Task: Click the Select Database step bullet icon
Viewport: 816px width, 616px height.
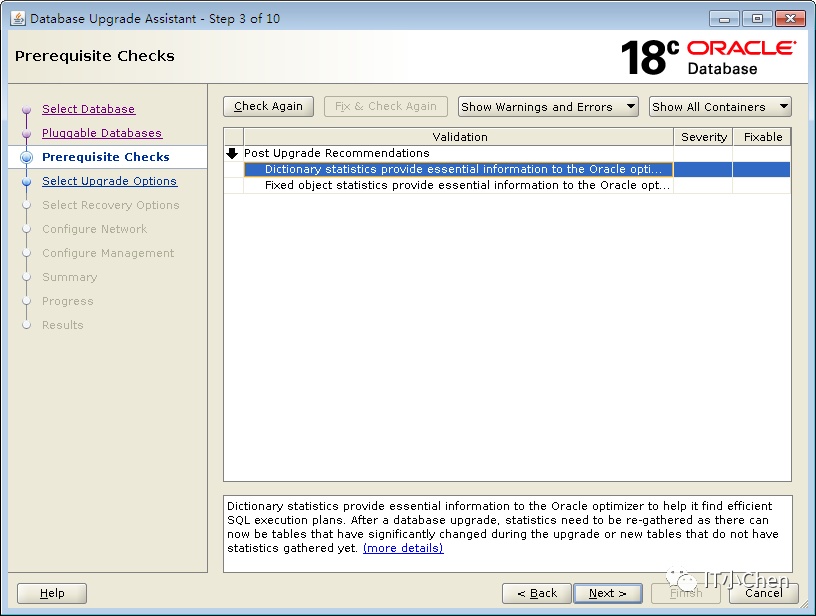Action: click(x=27, y=110)
